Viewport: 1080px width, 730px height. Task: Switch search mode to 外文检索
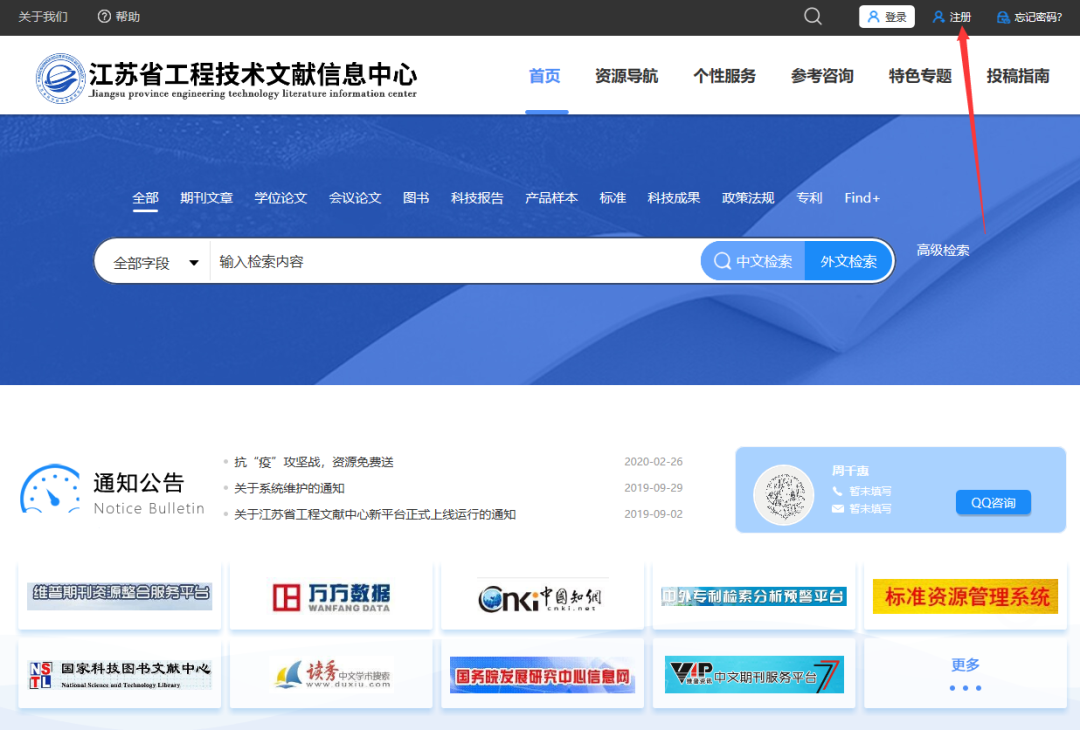coord(848,260)
